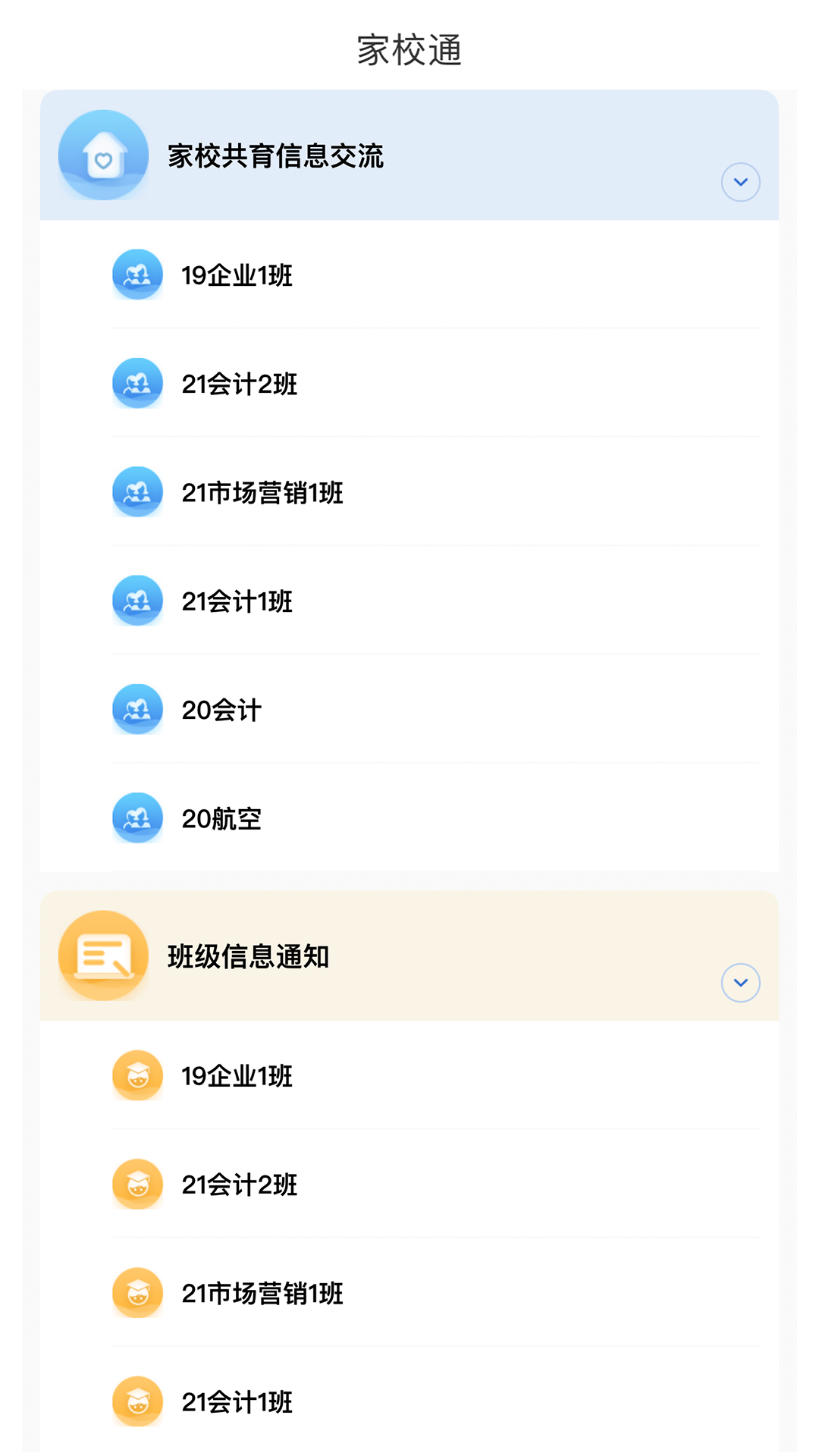Click blue group icon beside 21市场营销1班
Screen dimensions: 819x1456
[137, 492]
